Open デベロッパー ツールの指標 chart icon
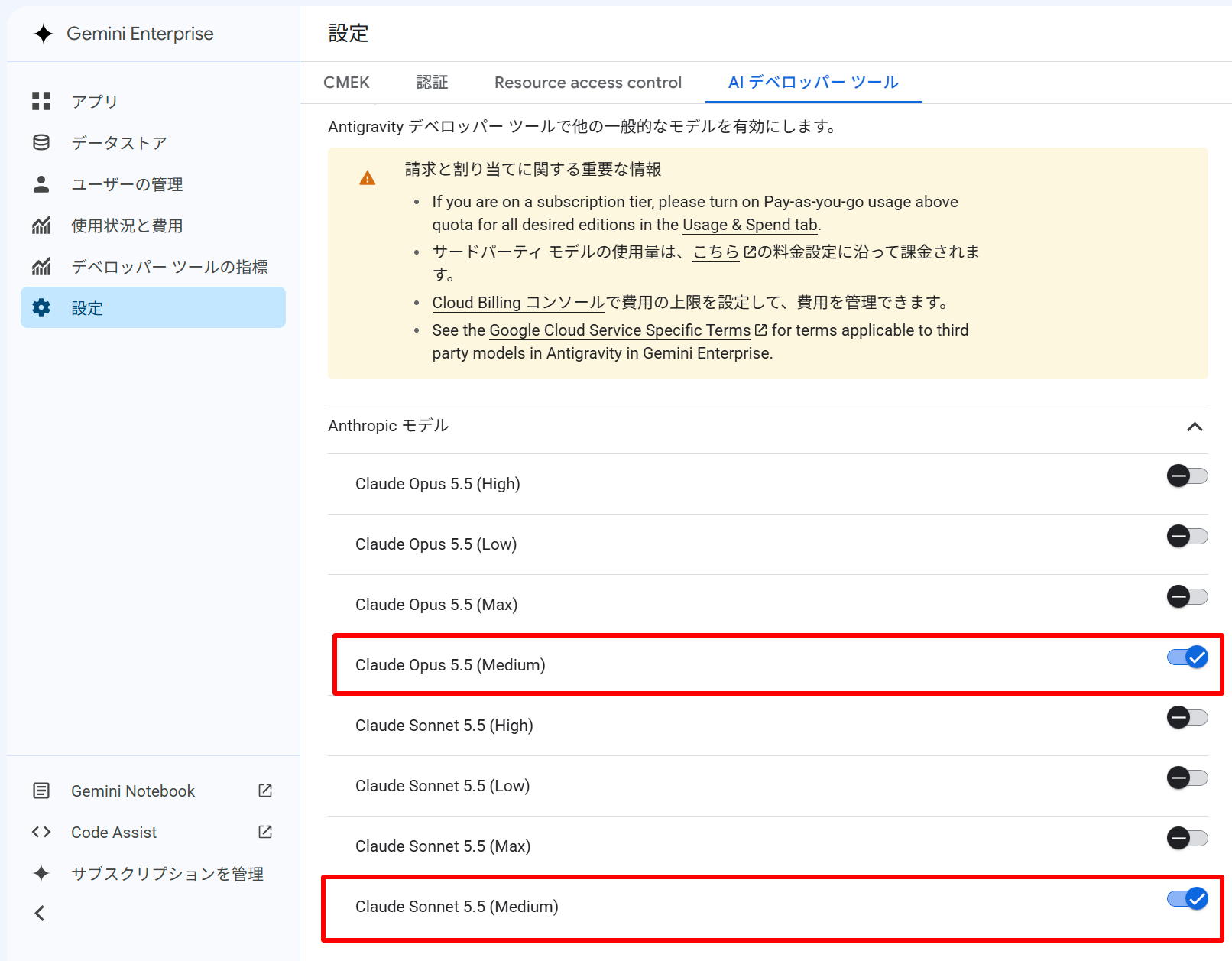Screen dimensions: 1232x961 (x=41, y=266)
